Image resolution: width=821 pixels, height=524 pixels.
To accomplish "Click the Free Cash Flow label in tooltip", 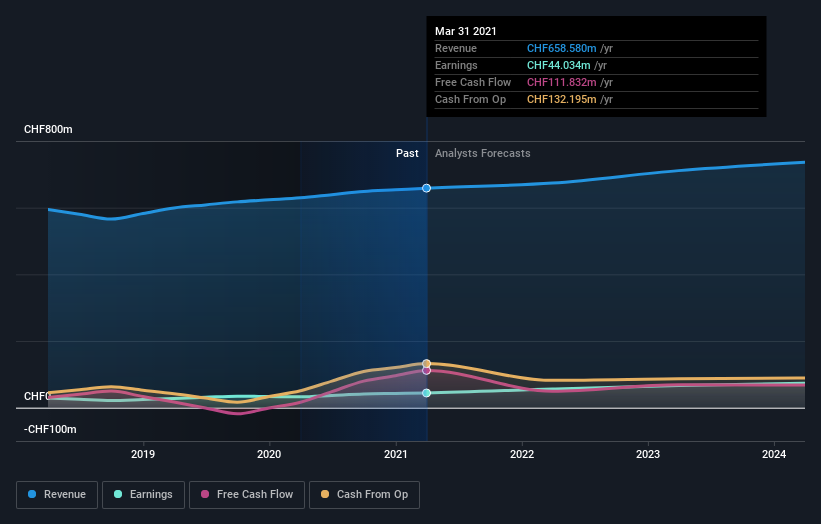I will (473, 82).
